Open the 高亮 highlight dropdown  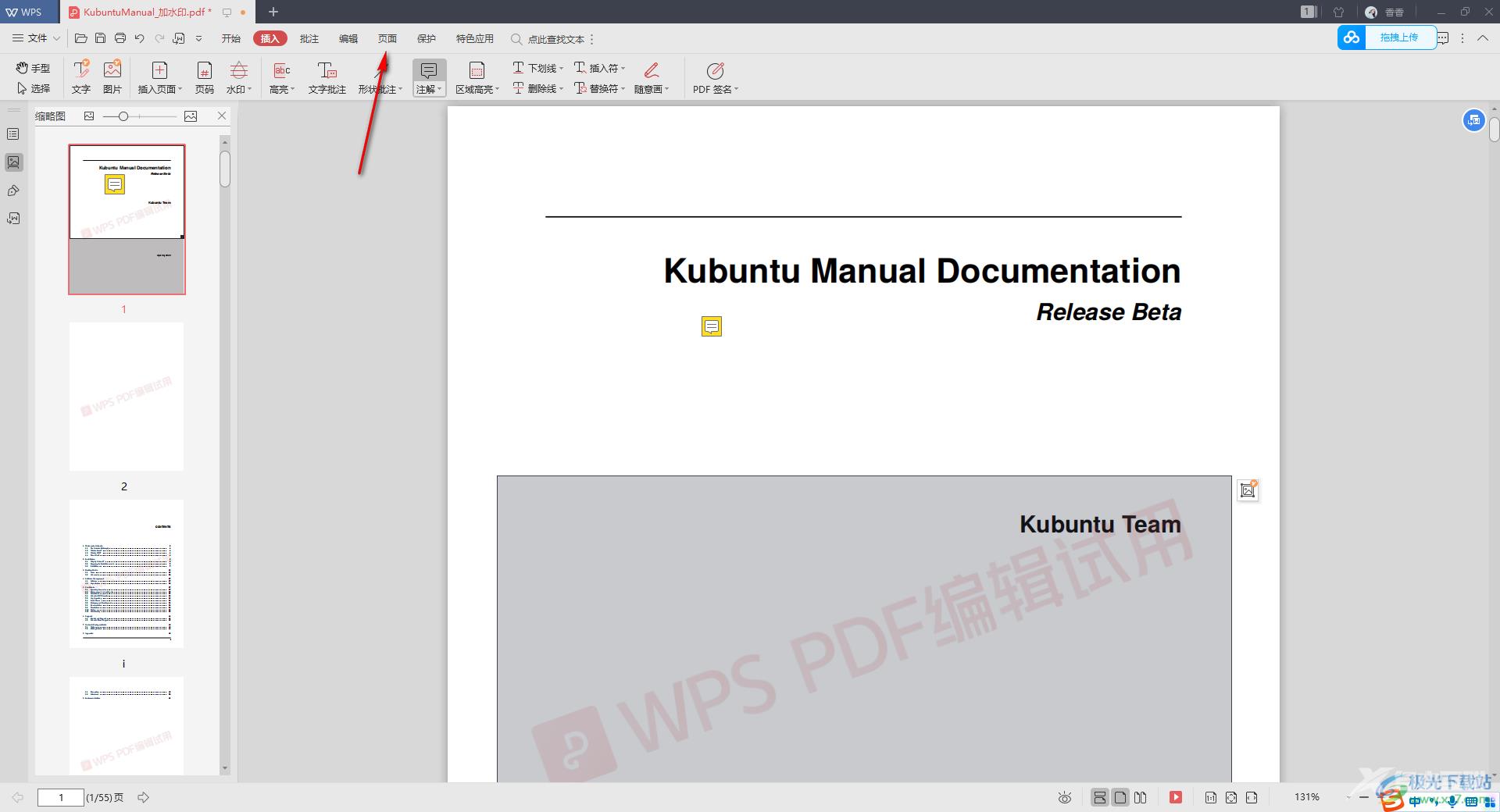282,77
